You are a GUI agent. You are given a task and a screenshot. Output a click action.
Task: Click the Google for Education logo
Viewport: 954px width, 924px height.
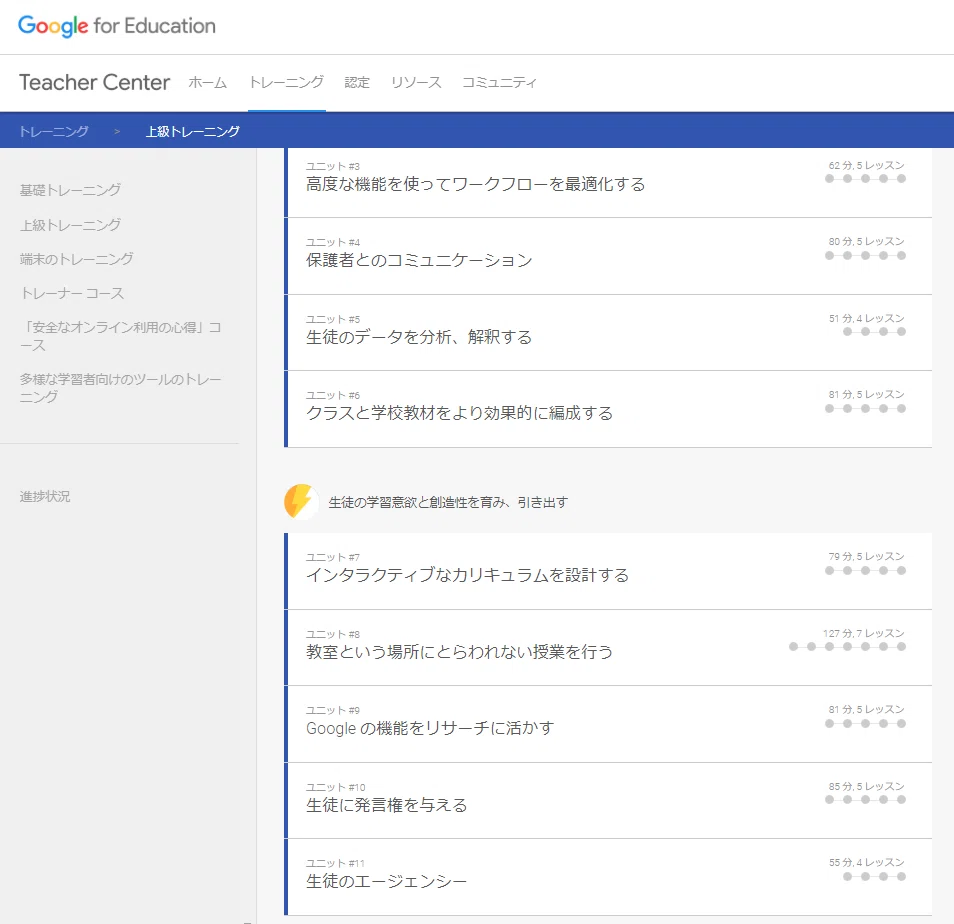tap(117, 26)
